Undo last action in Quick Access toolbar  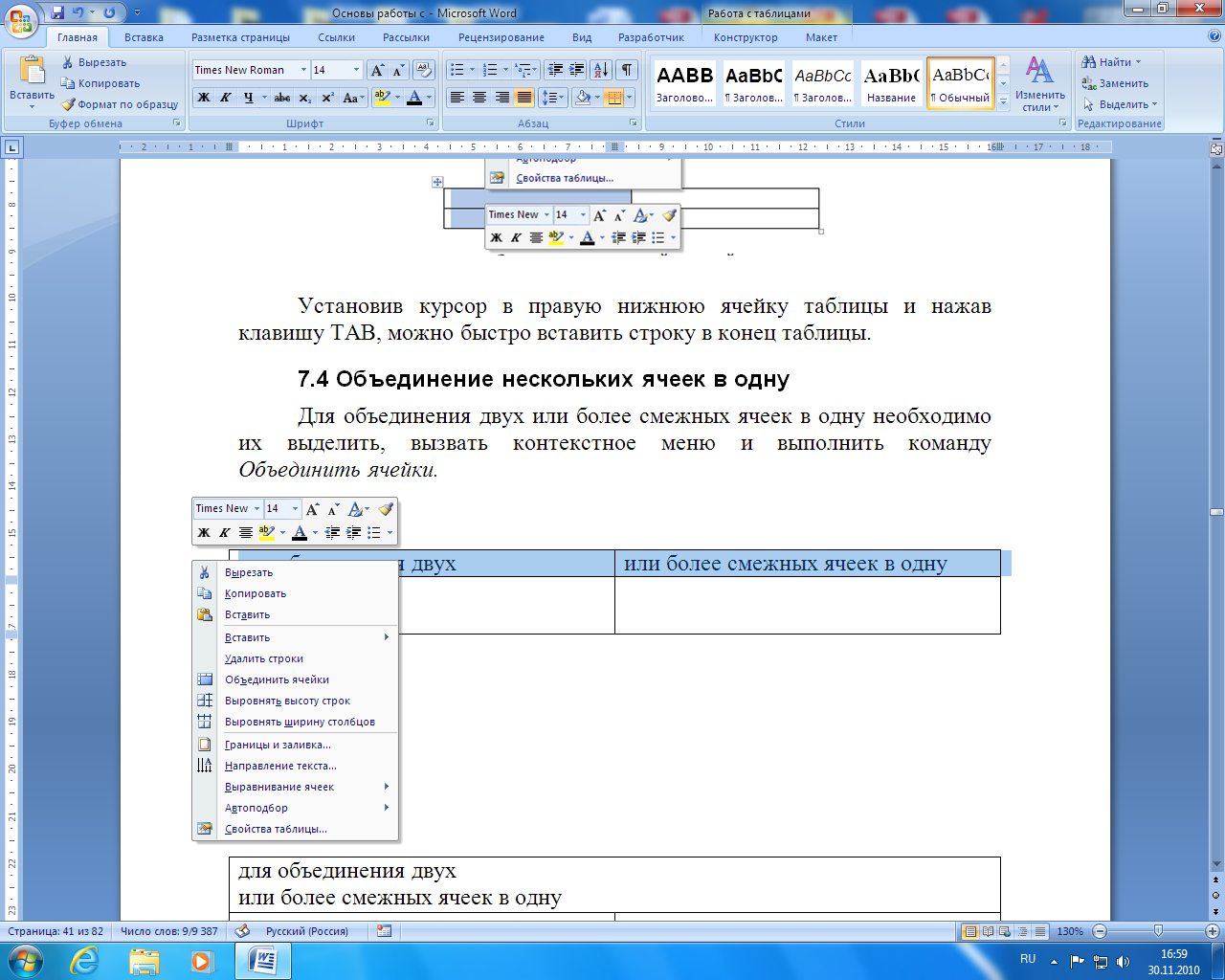point(78,13)
